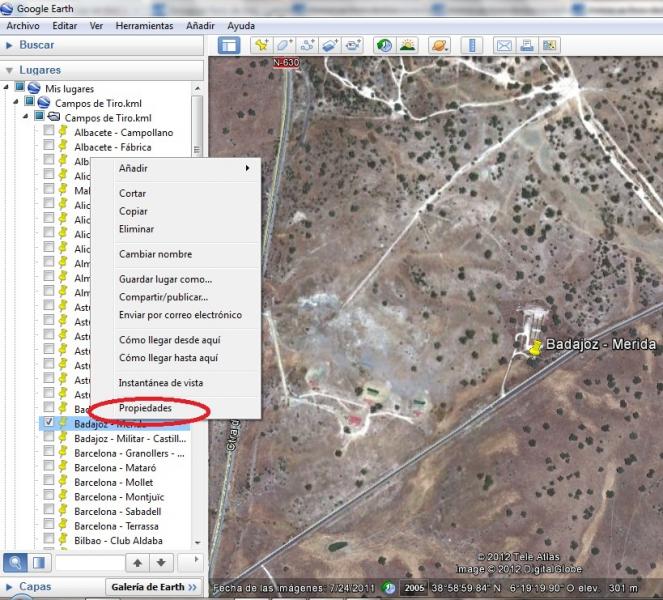Screen dimensions: 663x600
Task: Click the Galería de Earth button
Action: click(x=153, y=587)
